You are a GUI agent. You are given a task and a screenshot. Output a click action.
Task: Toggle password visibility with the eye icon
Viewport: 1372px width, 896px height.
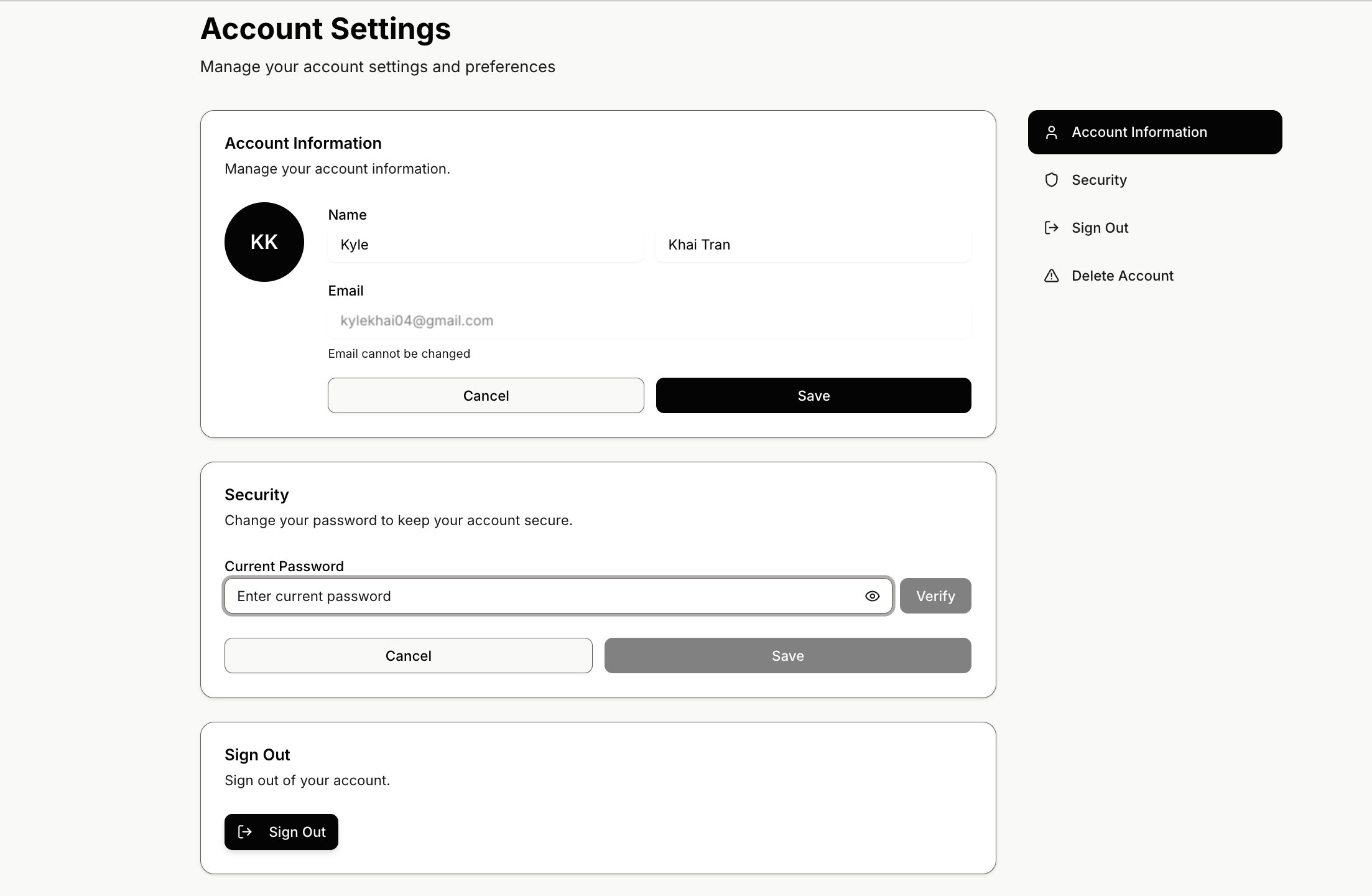coord(872,596)
